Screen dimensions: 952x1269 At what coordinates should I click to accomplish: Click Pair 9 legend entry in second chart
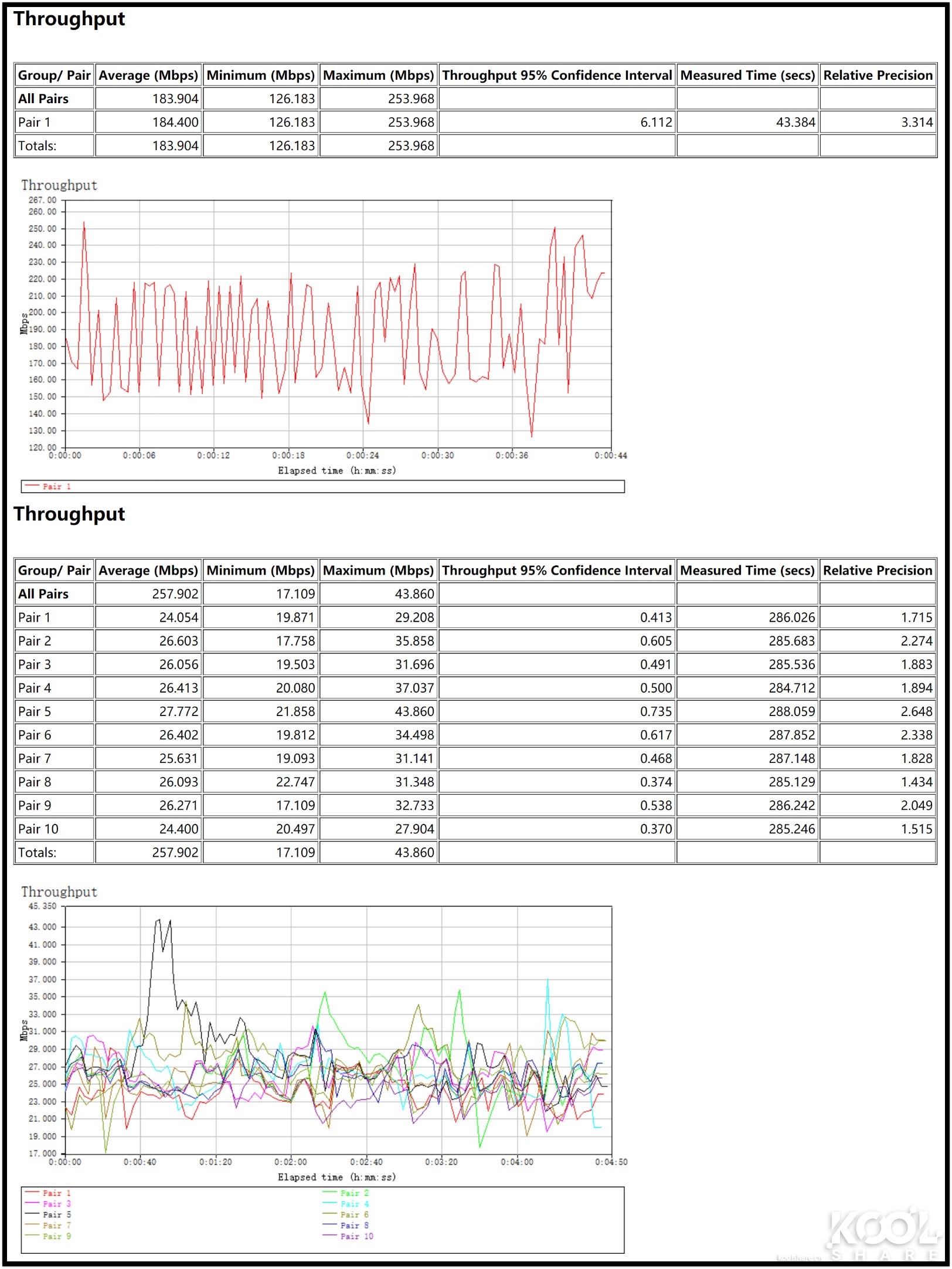[x=49, y=1236]
